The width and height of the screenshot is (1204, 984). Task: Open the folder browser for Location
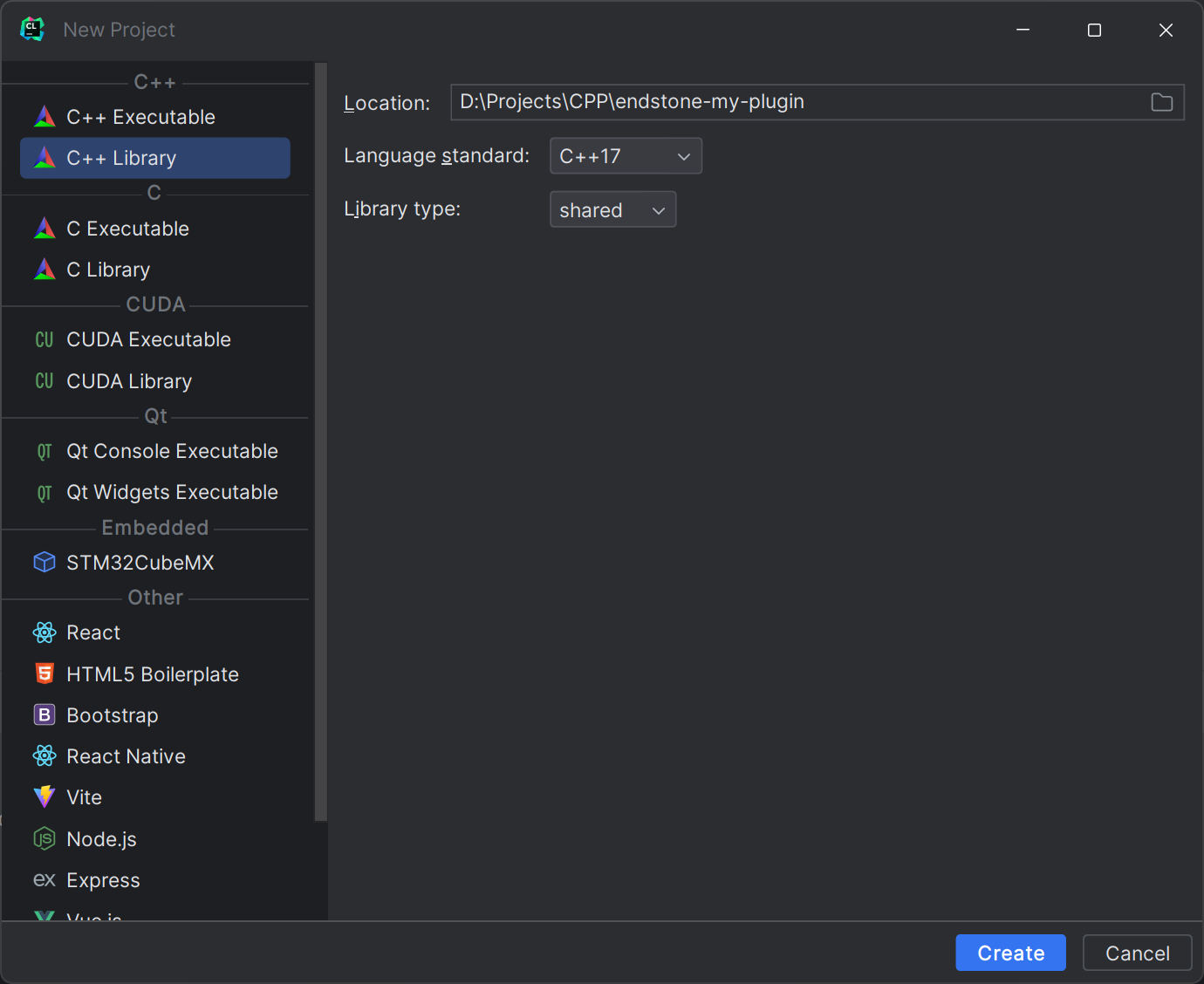point(1161,102)
